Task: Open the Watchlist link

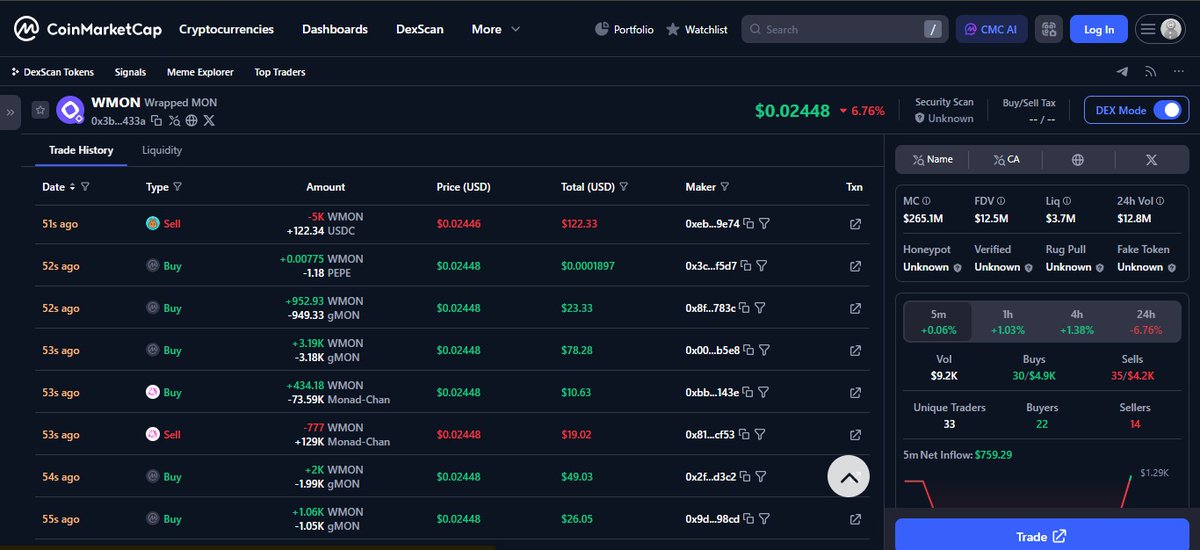Action: pyautogui.click(x=697, y=29)
